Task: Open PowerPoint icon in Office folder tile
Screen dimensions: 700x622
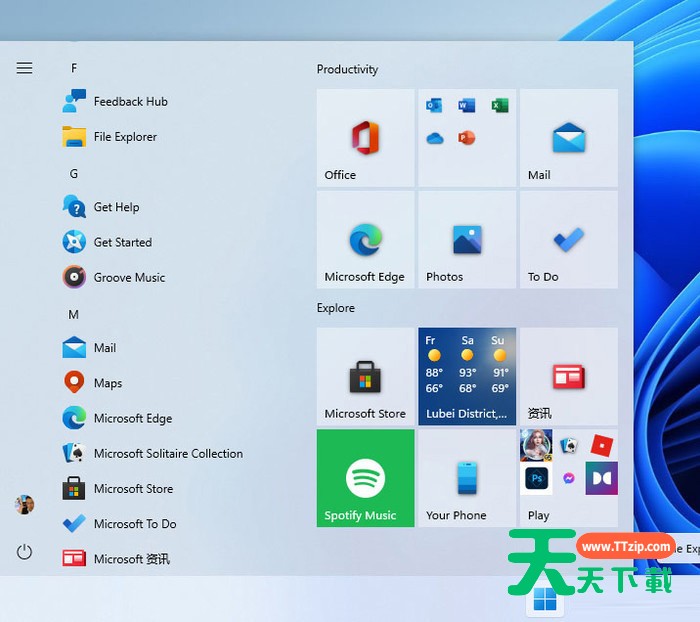Action: pyautogui.click(x=467, y=138)
